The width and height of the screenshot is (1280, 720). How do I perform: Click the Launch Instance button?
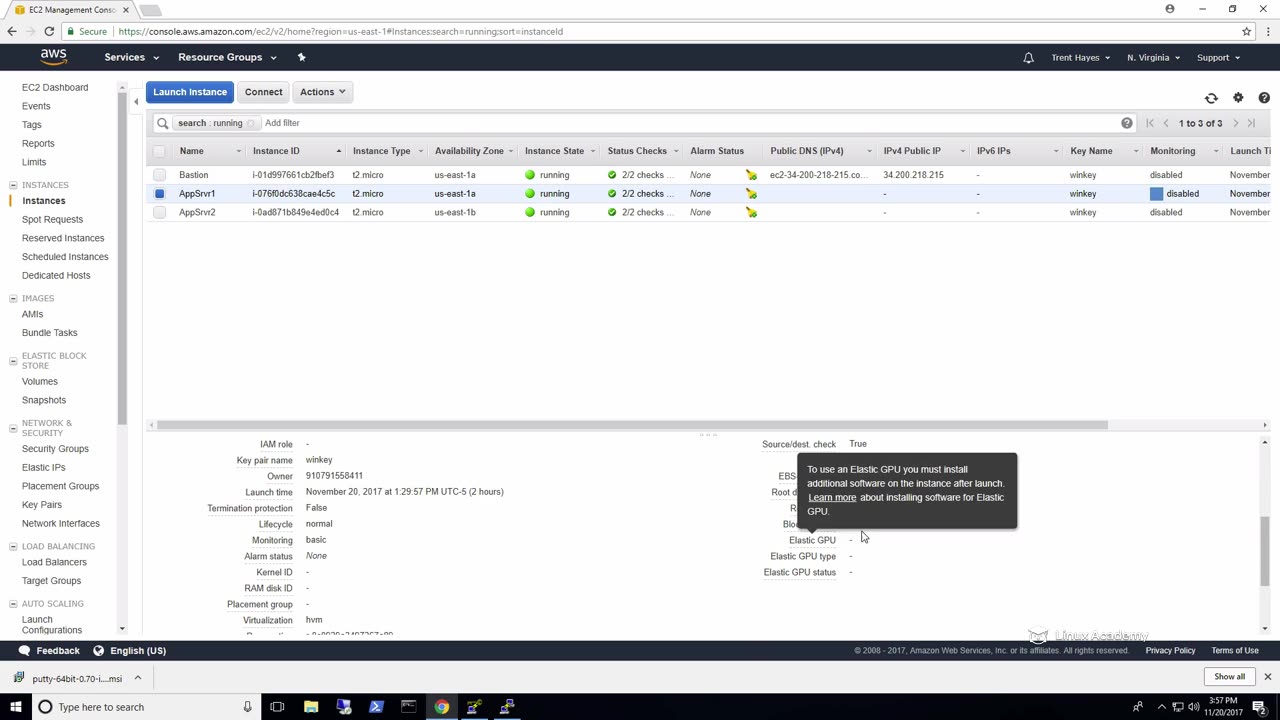(x=190, y=92)
